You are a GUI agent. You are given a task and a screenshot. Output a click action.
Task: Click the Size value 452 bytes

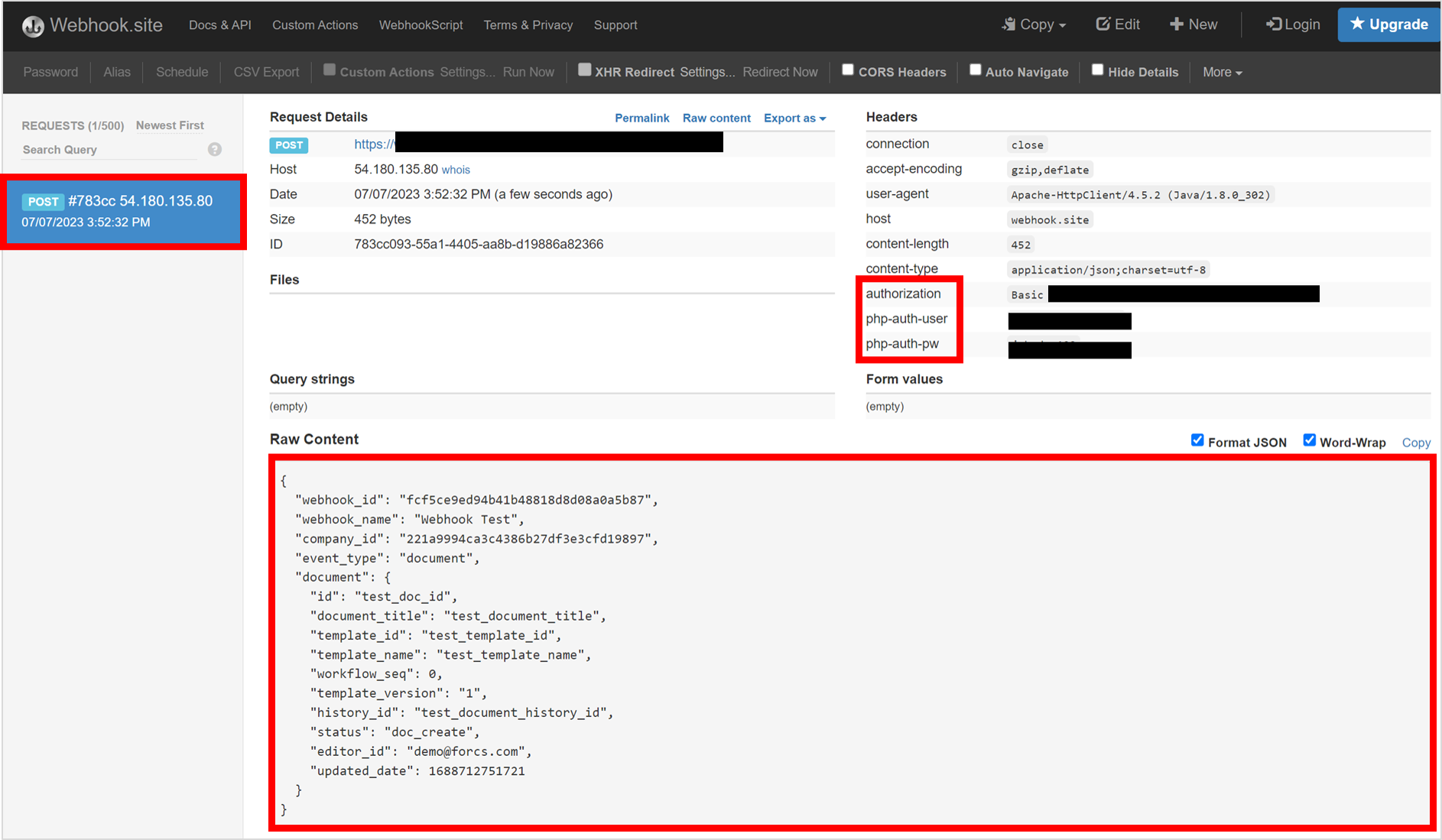coord(382,219)
